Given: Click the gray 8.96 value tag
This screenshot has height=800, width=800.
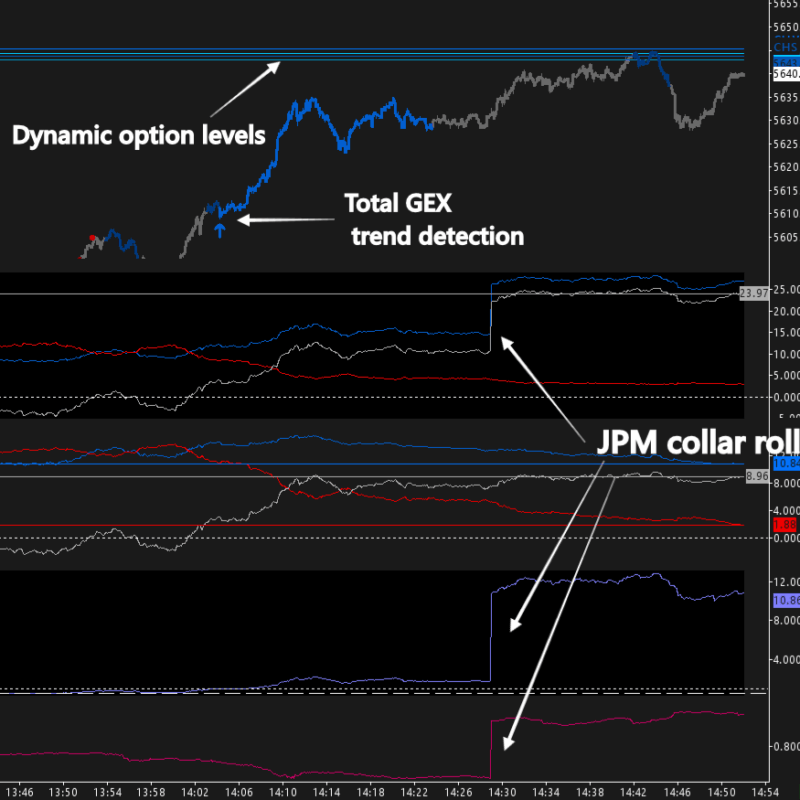Looking at the screenshot, I should [x=757, y=476].
